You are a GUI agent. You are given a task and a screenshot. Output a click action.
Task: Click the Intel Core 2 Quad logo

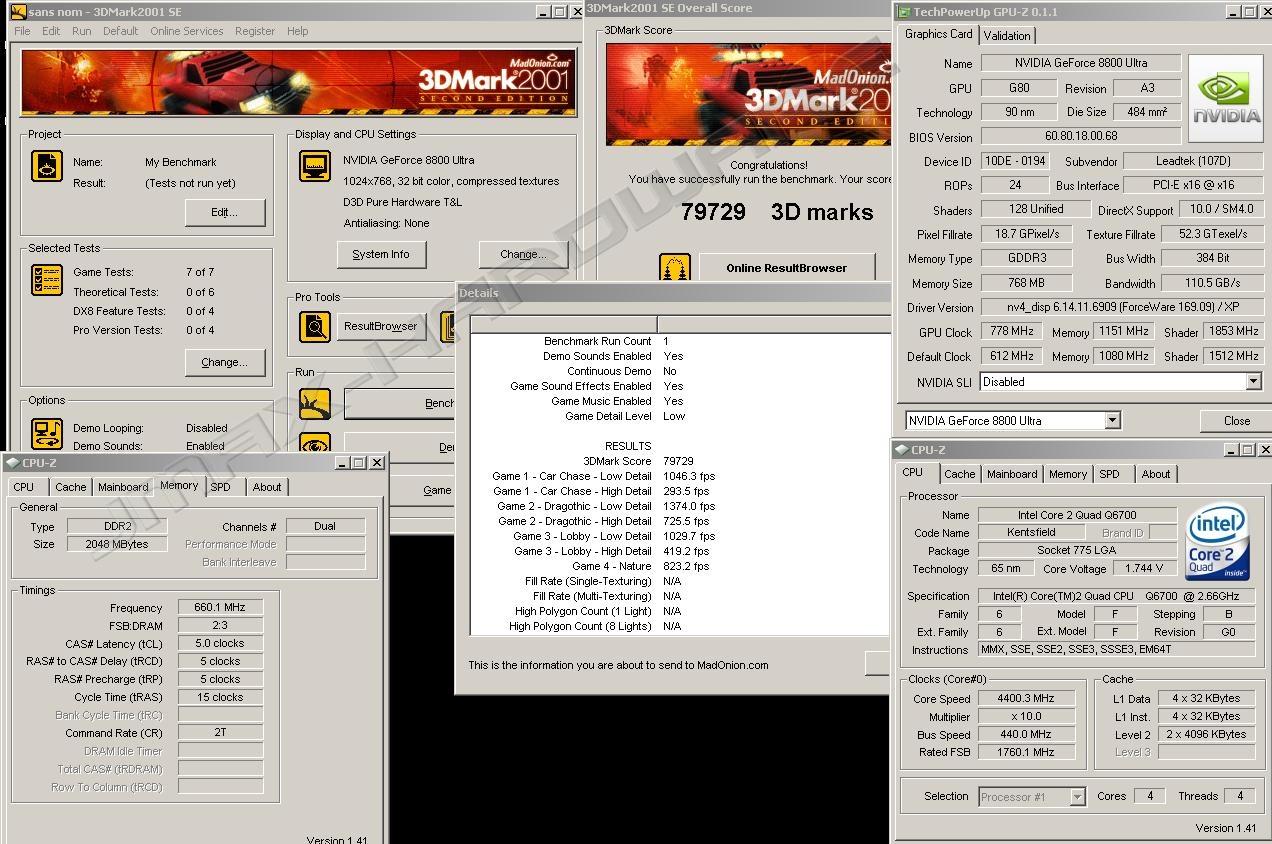[1217, 543]
